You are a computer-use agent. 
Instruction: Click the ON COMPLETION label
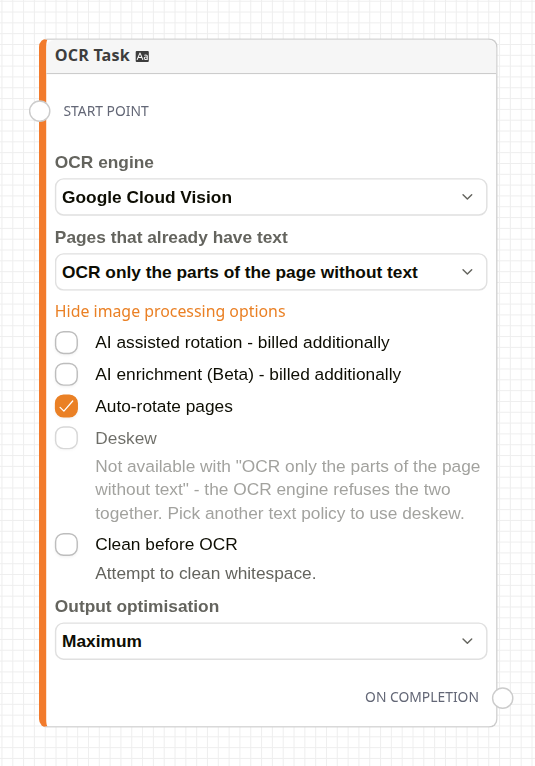pos(422,697)
